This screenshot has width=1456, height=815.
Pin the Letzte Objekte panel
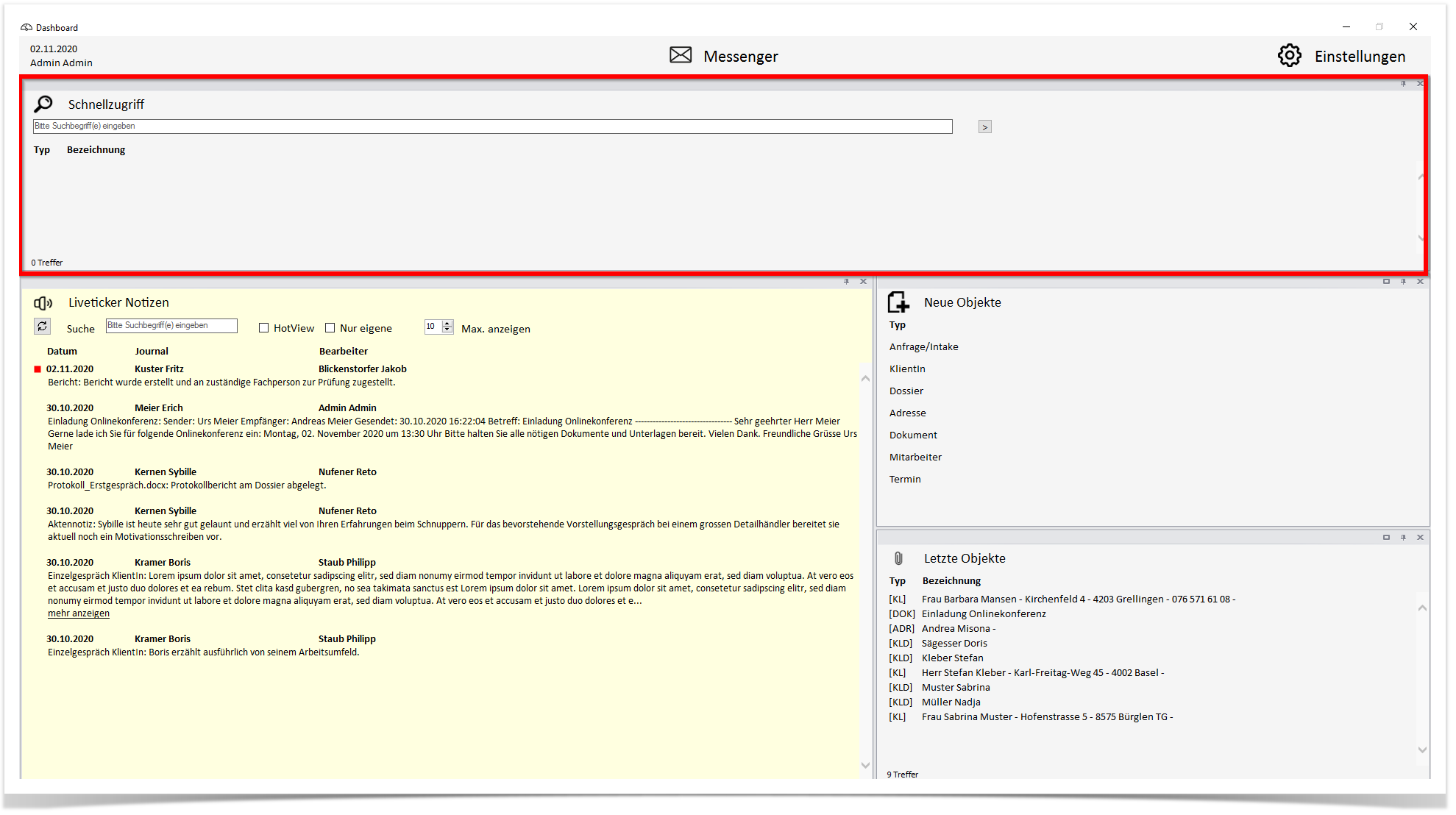tap(1403, 537)
